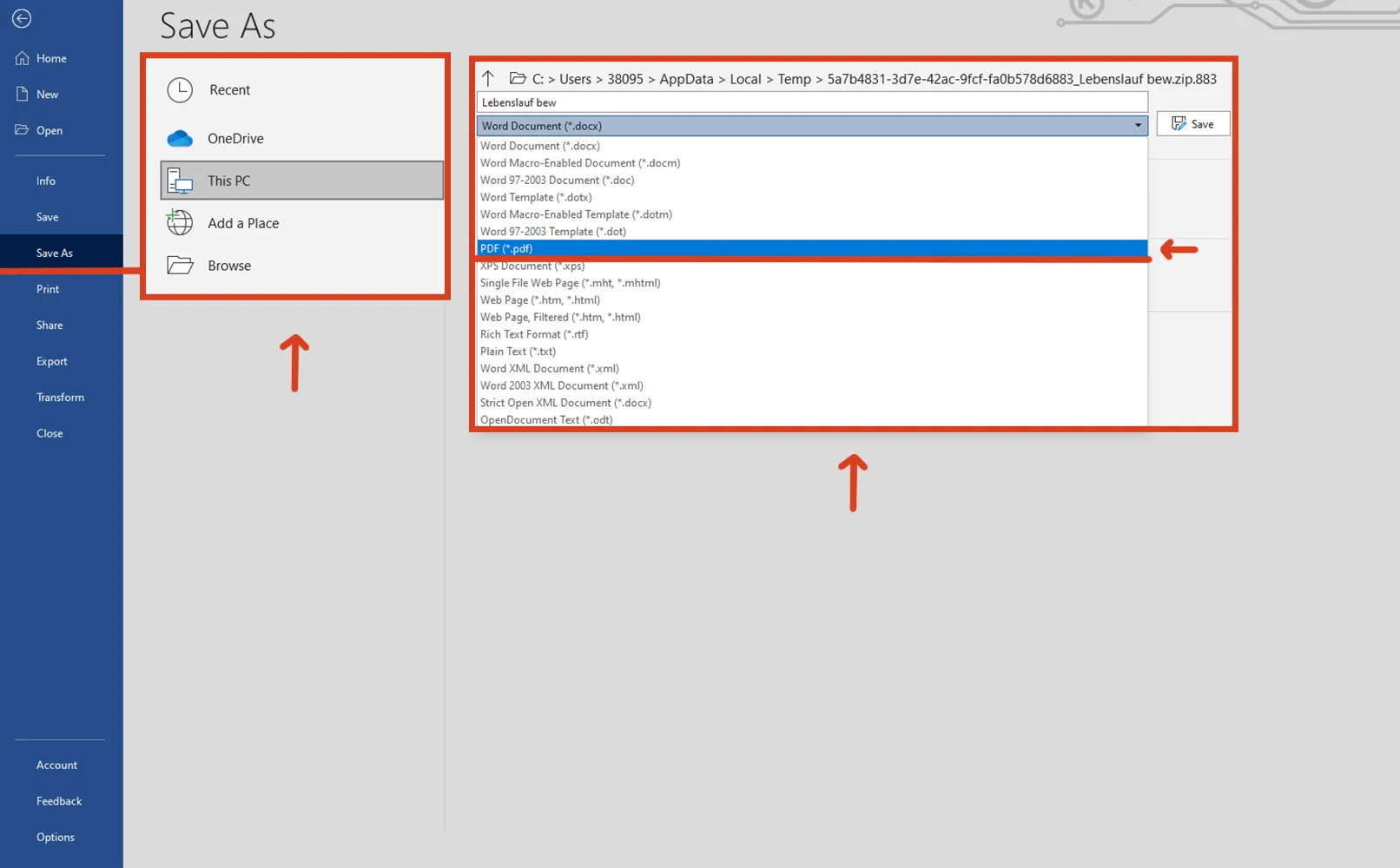Select XPS Document (*.xps)
Viewport: 1400px width, 868px height.
[x=812, y=266]
